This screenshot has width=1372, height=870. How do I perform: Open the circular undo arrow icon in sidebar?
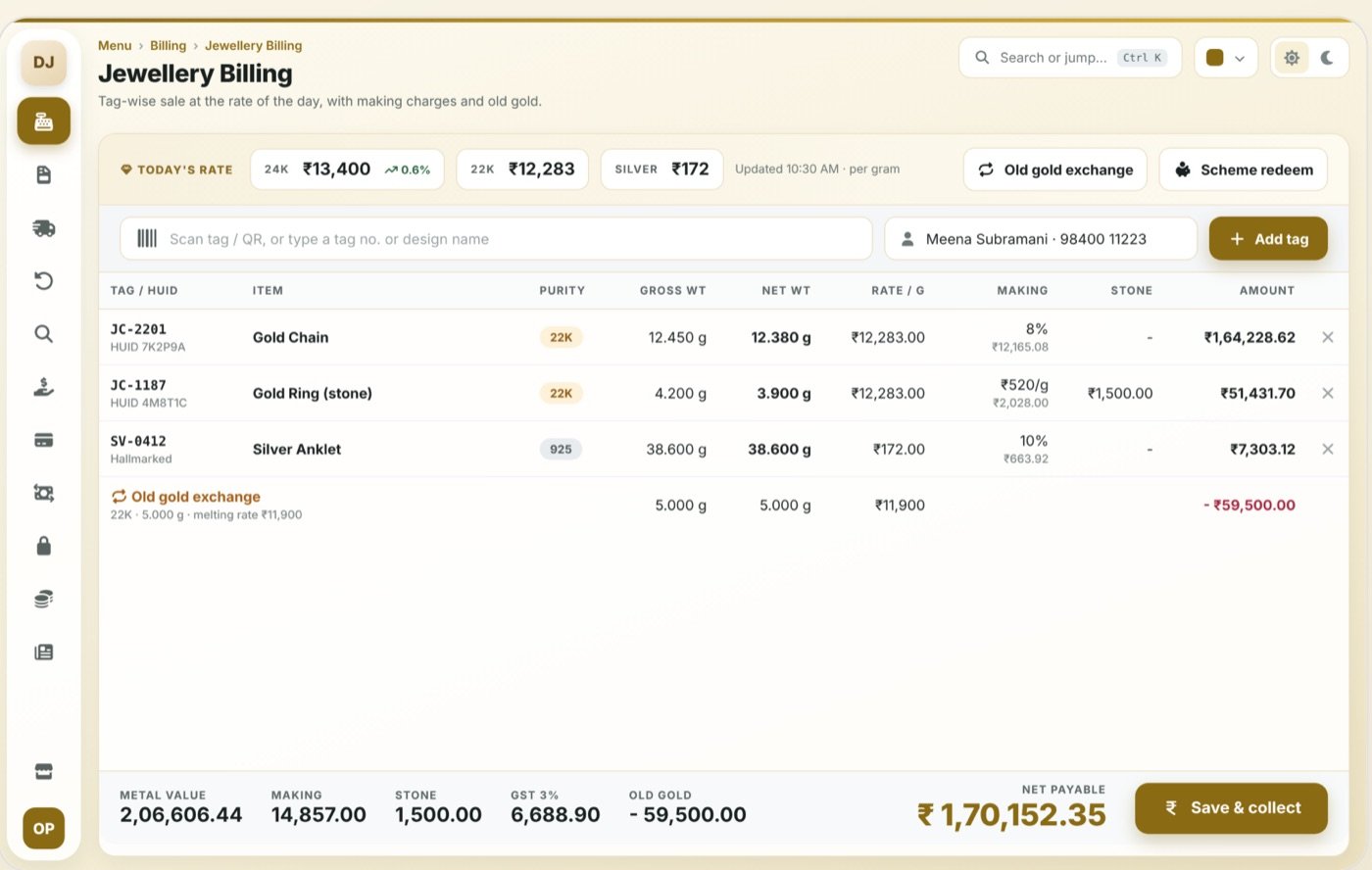click(x=43, y=281)
